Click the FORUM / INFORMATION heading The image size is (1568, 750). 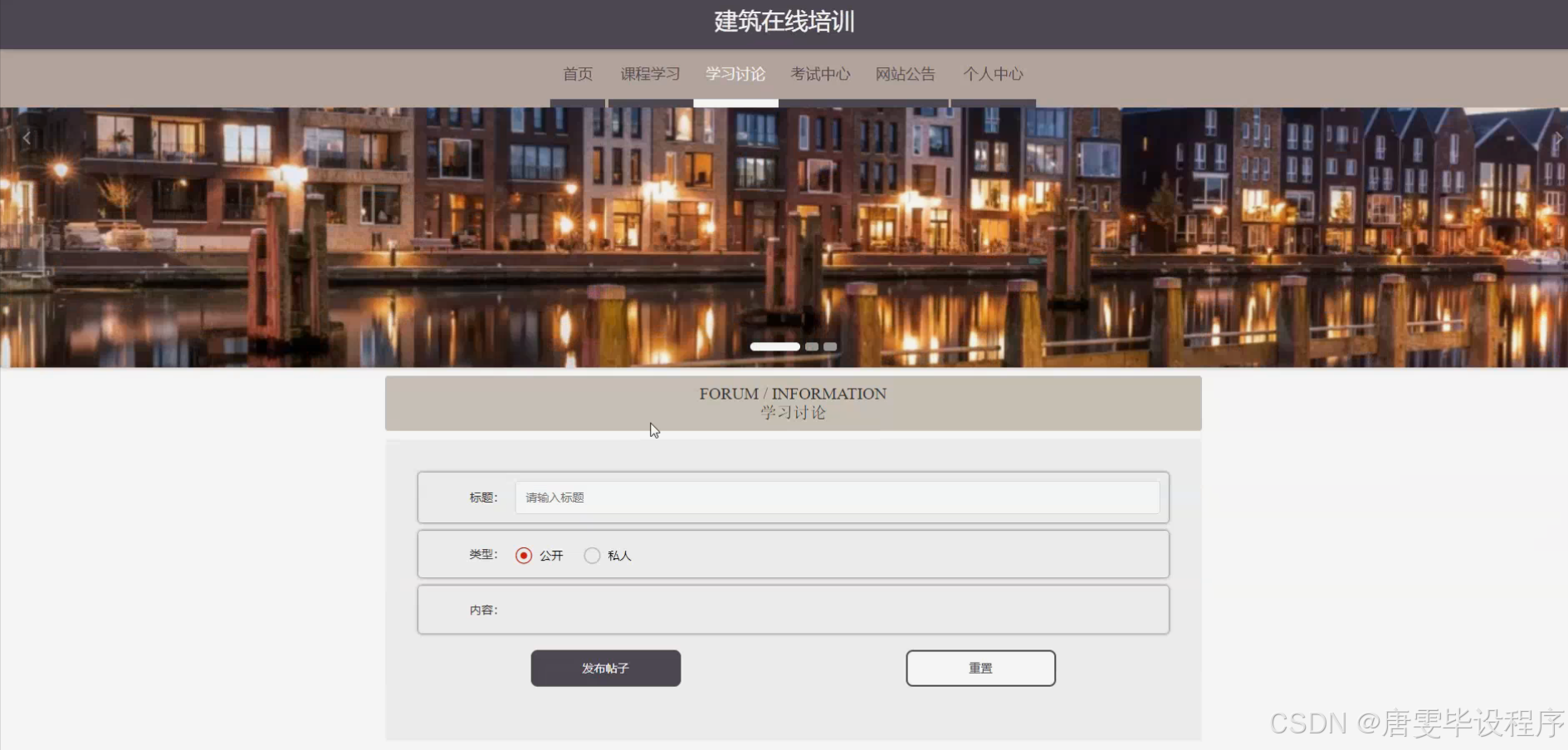(x=793, y=394)
